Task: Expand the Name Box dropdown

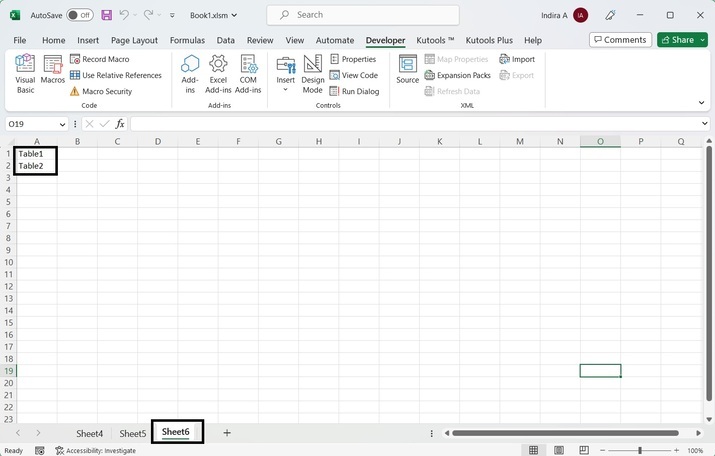Action: point(62,124)
